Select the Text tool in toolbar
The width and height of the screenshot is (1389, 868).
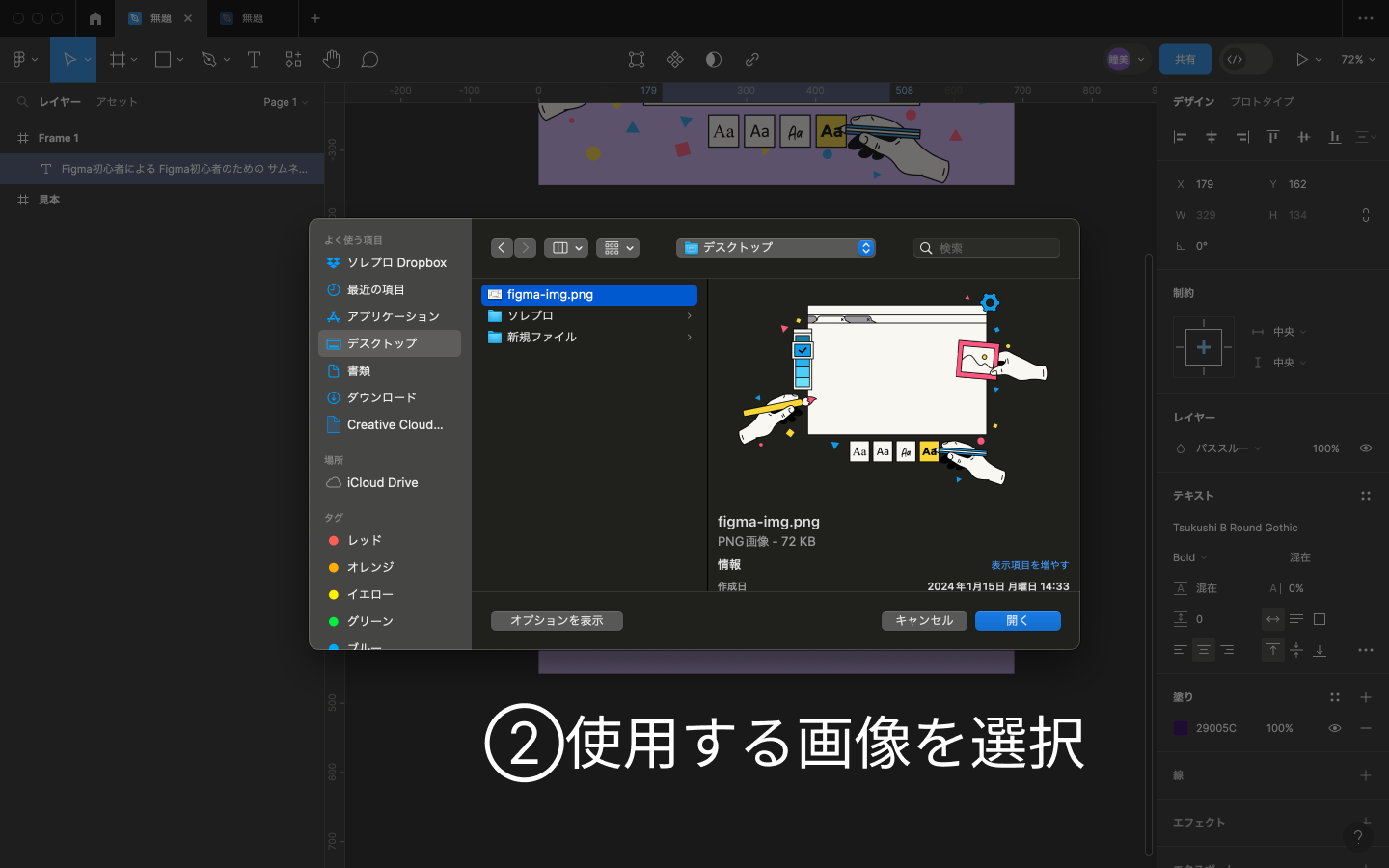(x=255, y=60)
